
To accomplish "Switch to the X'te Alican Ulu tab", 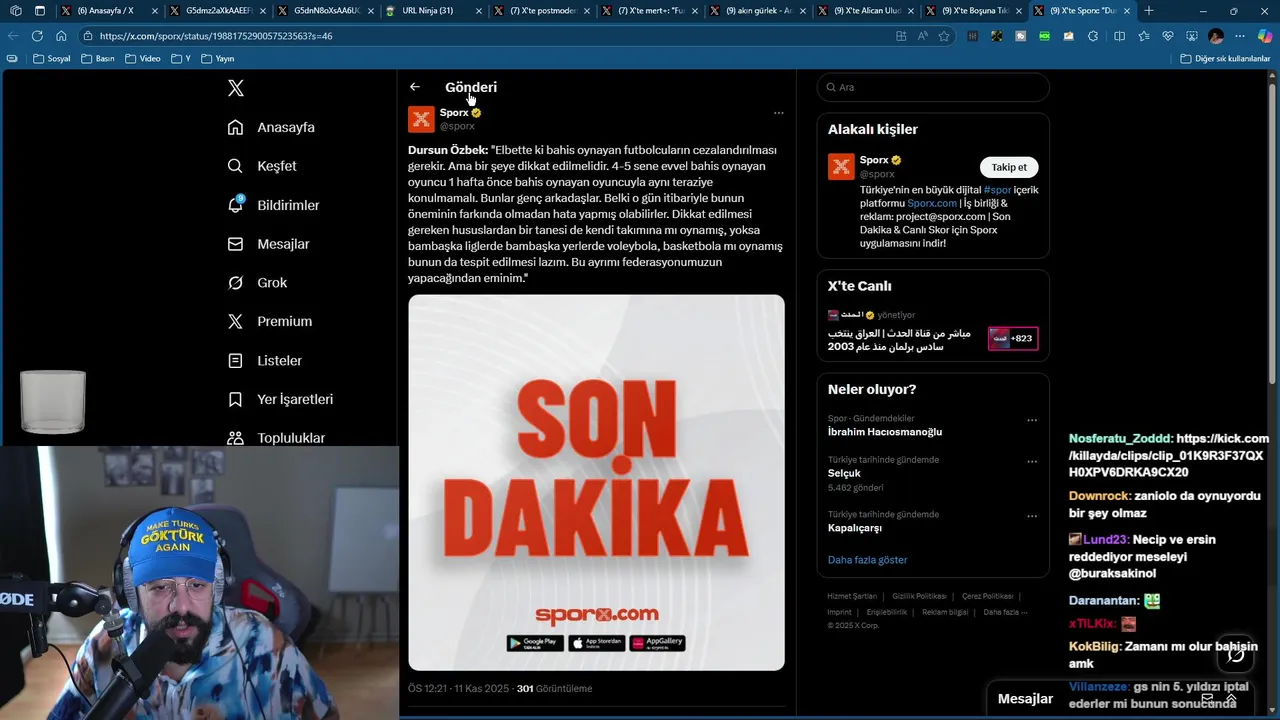I will click(x=866, y=11).
